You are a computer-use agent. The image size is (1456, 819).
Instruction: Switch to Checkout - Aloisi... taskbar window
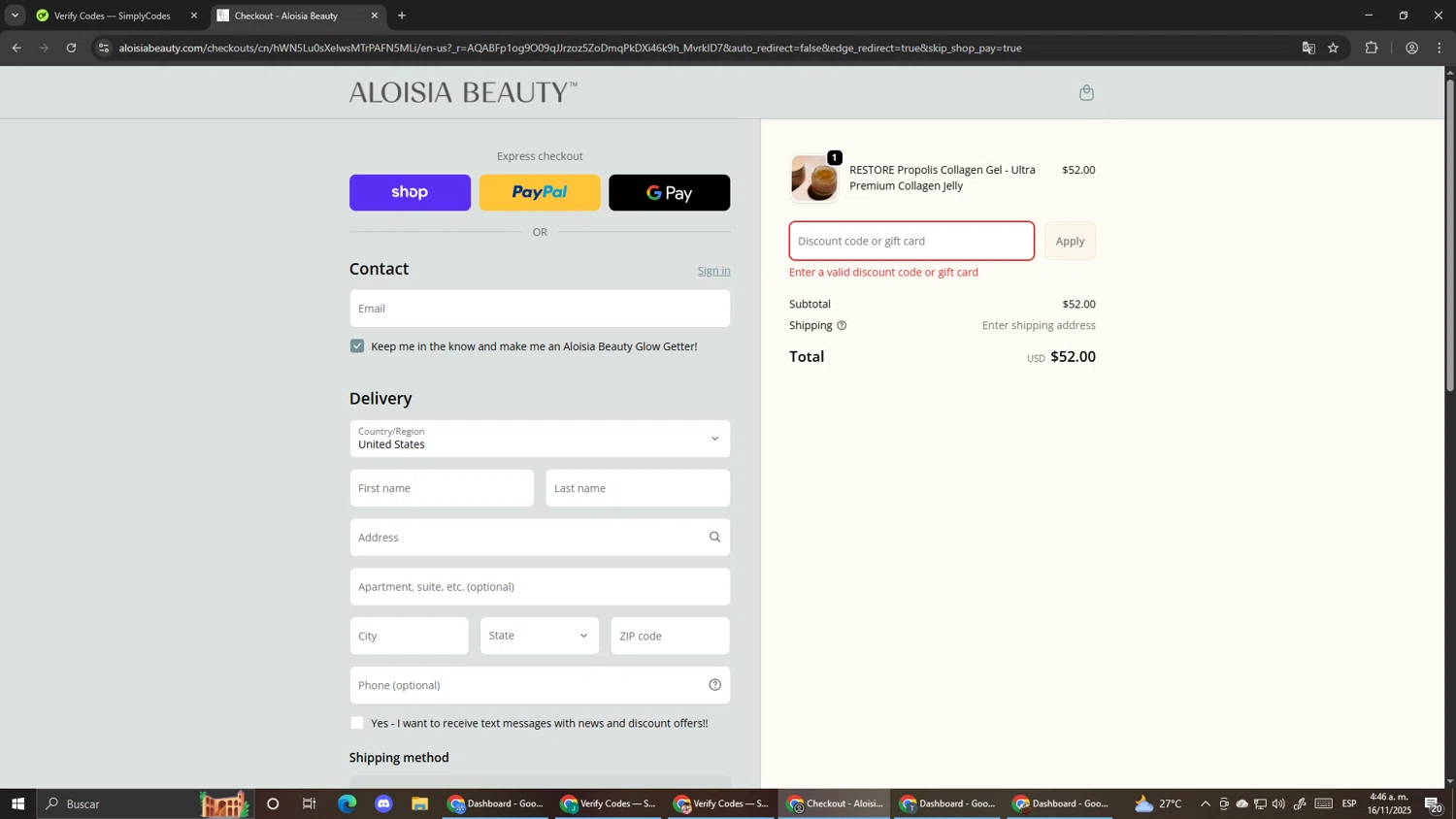pos(834,803)
